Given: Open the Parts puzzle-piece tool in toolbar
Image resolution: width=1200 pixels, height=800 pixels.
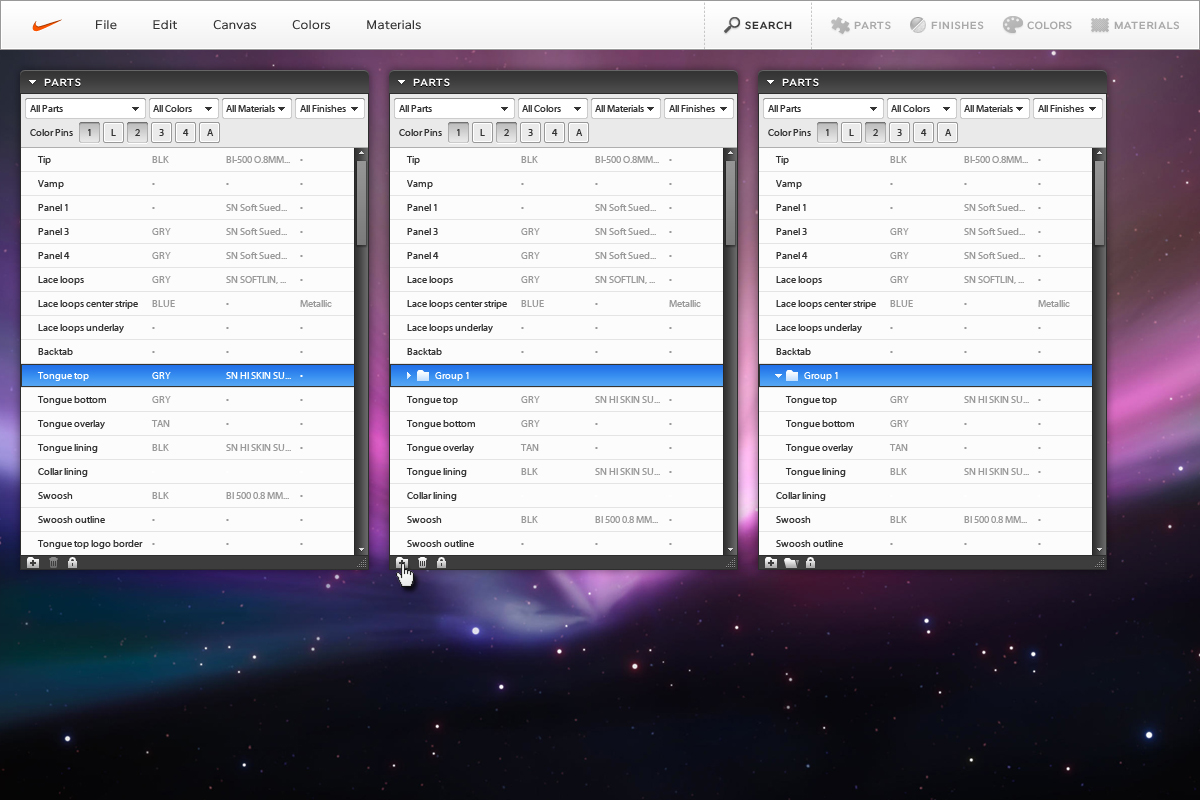Looking at the screenshot, I should point(860,25).
